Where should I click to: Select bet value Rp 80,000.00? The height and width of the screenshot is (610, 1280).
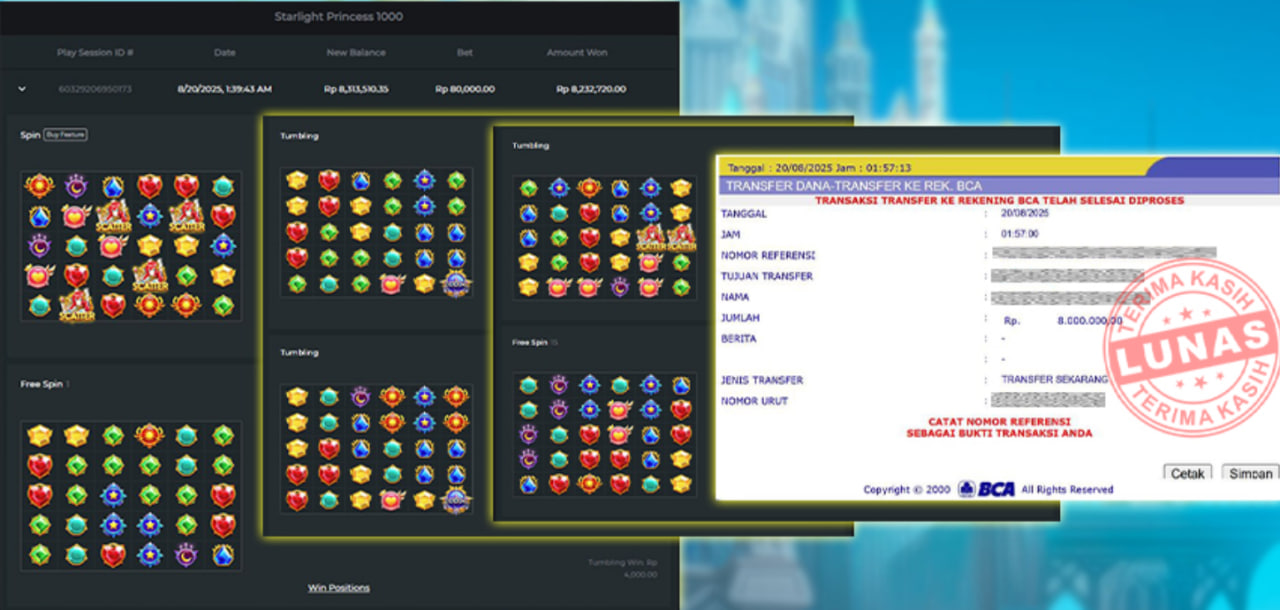(465, 89)
